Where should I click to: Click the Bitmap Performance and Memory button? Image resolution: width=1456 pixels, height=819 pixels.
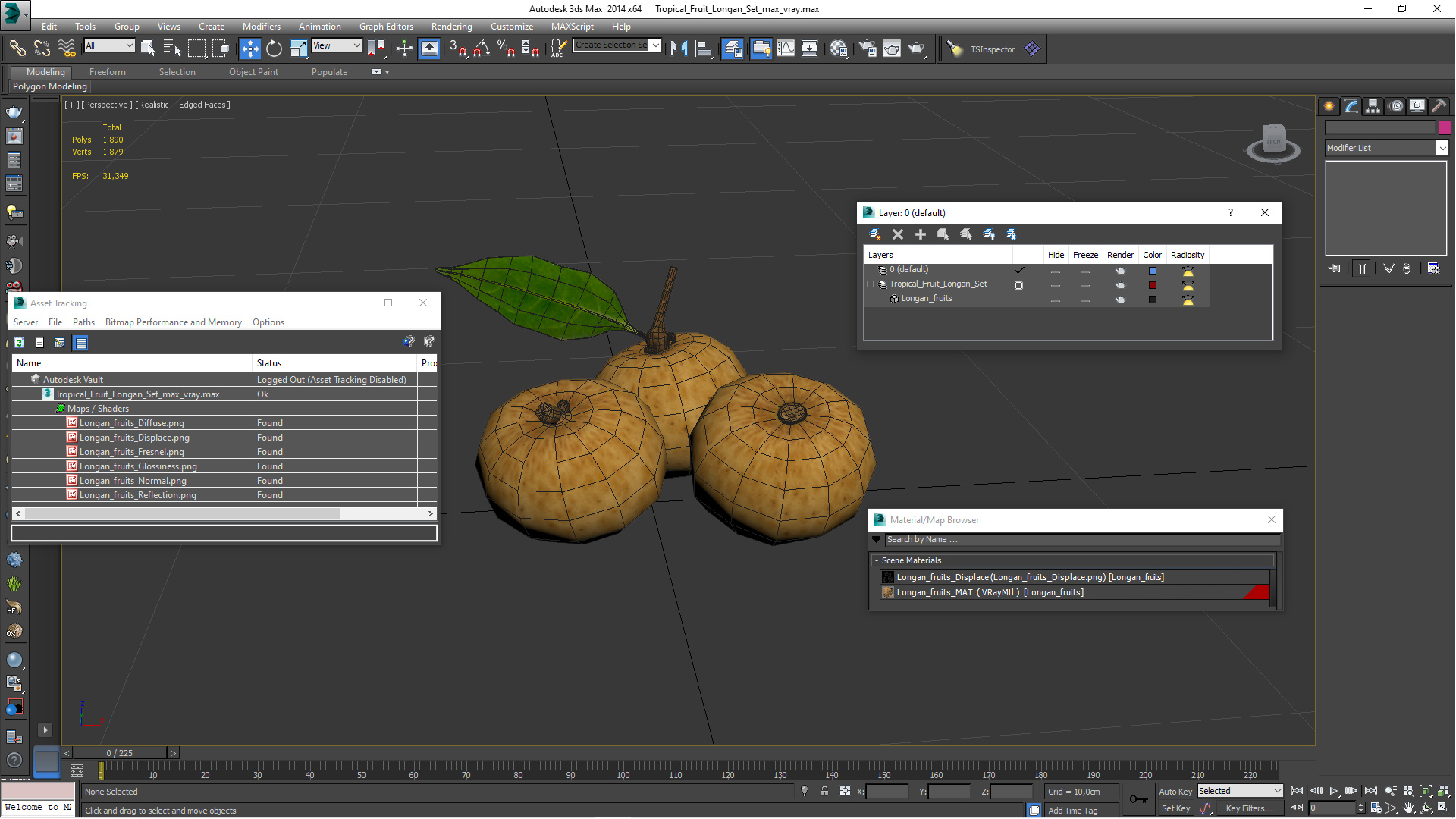tap(173, 322)
